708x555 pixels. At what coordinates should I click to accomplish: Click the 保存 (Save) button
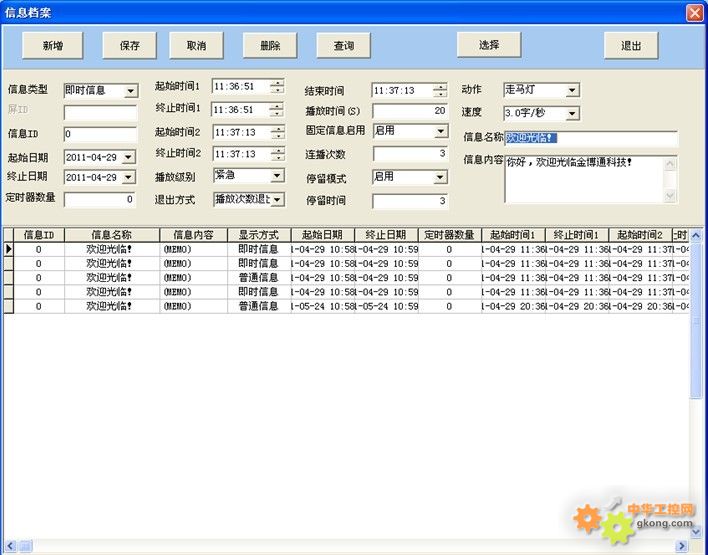129,46
